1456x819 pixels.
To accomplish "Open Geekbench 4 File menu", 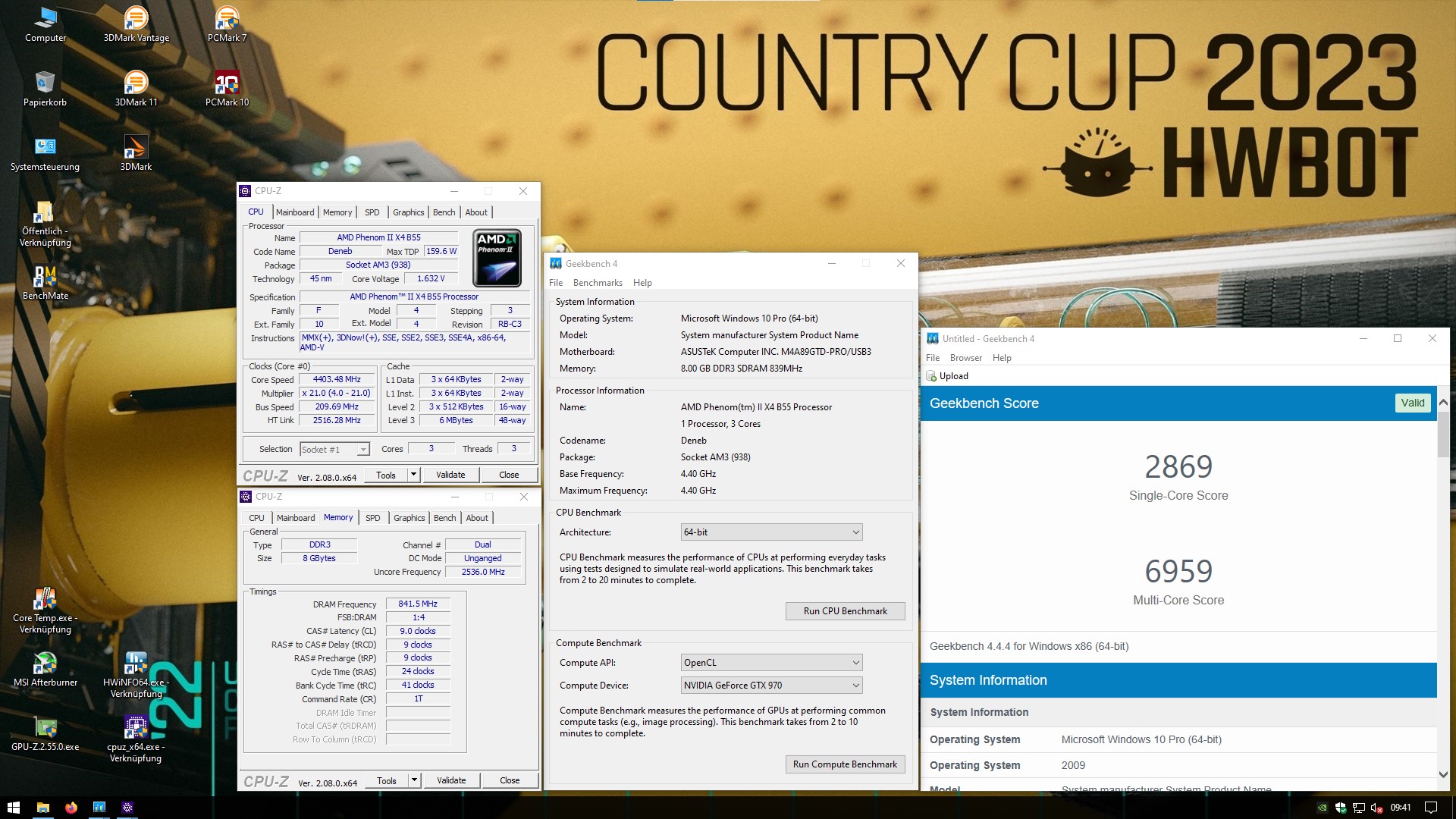I will click(x=556, y=283).
